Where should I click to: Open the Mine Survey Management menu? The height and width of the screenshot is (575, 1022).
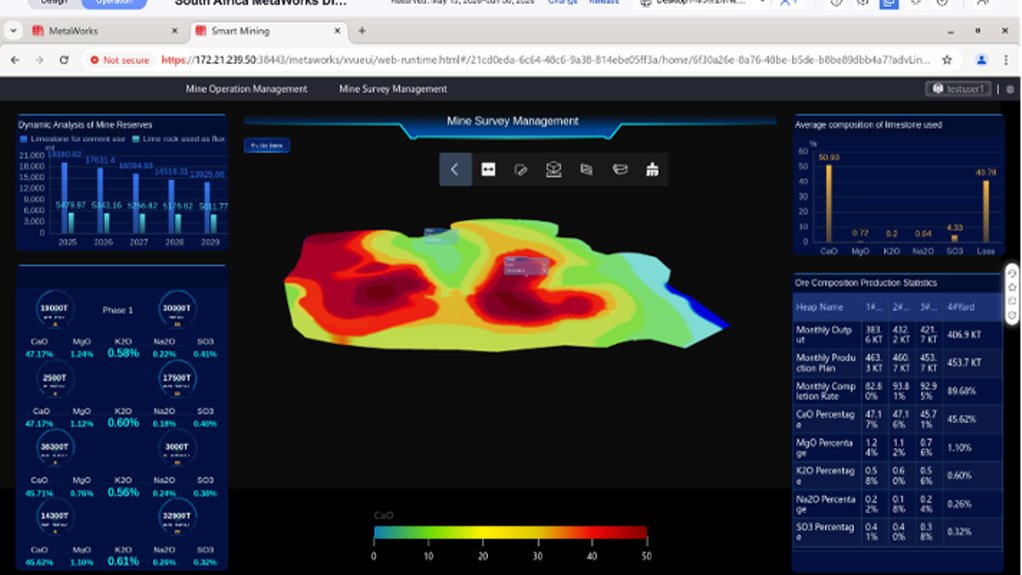coord(393,89)
